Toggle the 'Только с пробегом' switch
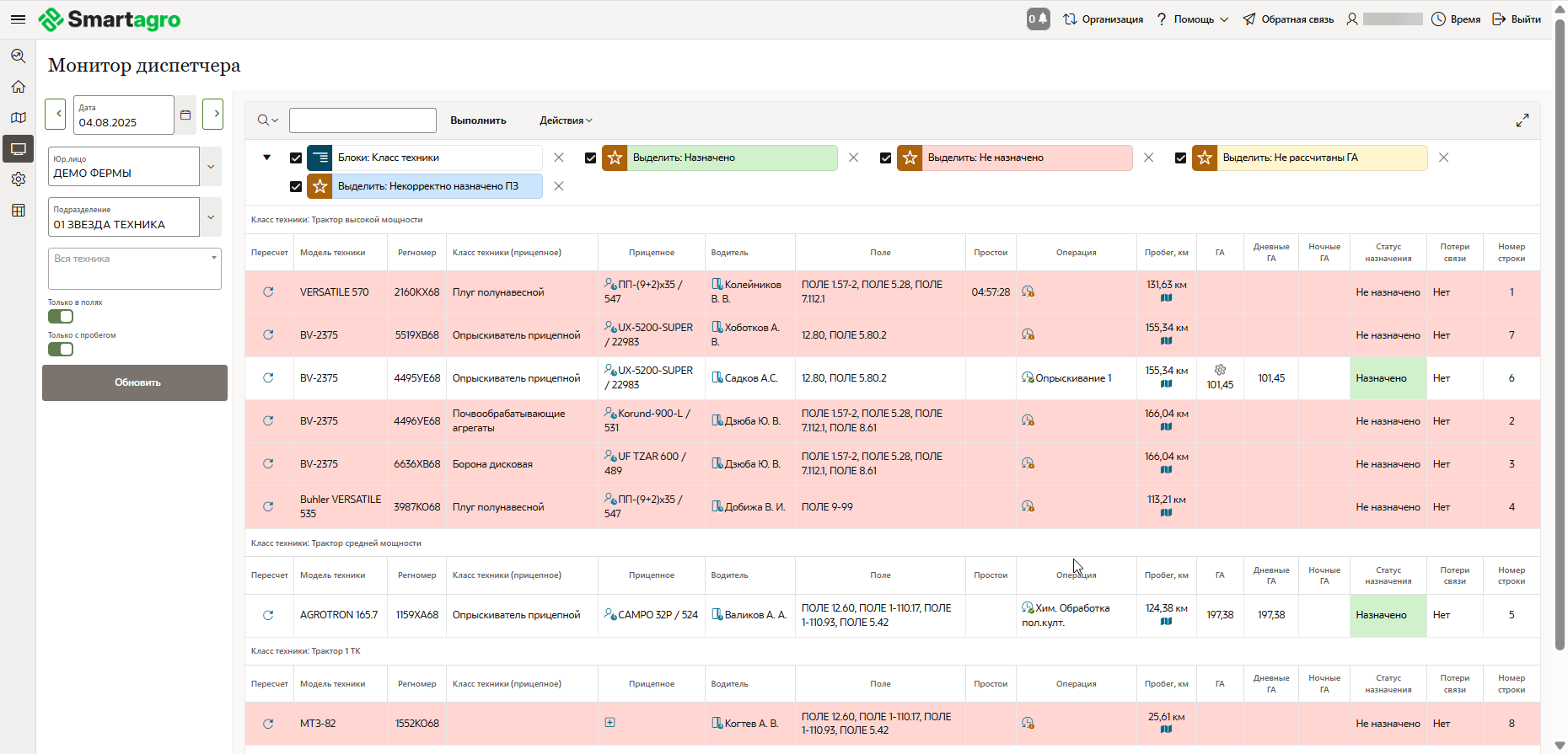1568x754 pixels. point(61,350)
